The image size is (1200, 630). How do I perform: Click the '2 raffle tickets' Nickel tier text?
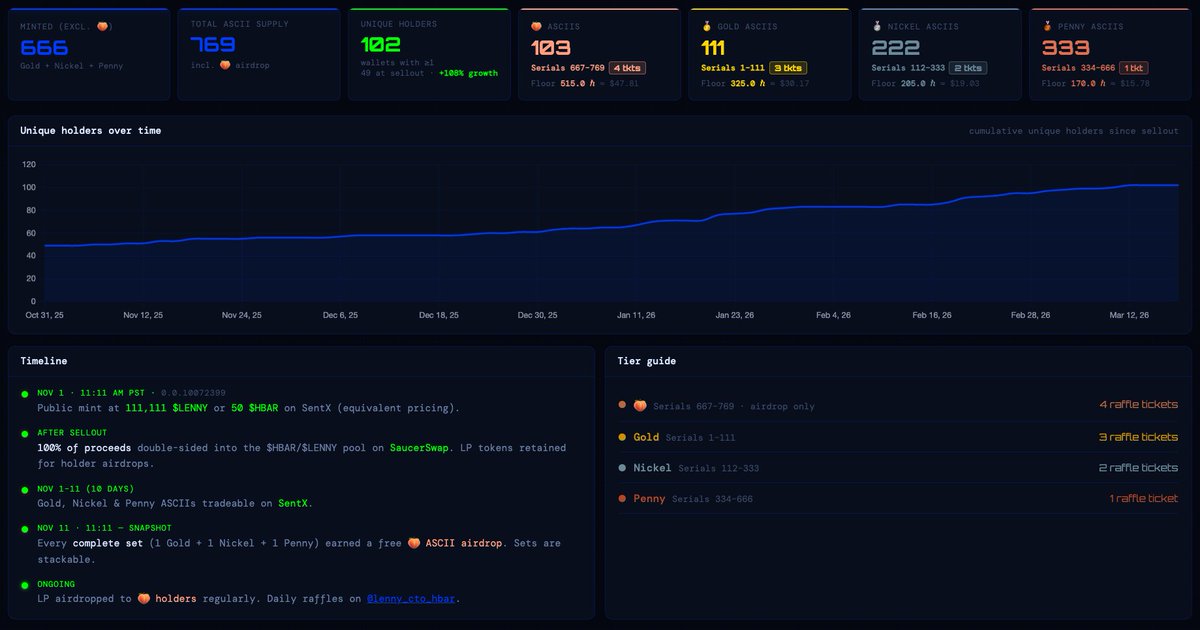pos(1137,468)
